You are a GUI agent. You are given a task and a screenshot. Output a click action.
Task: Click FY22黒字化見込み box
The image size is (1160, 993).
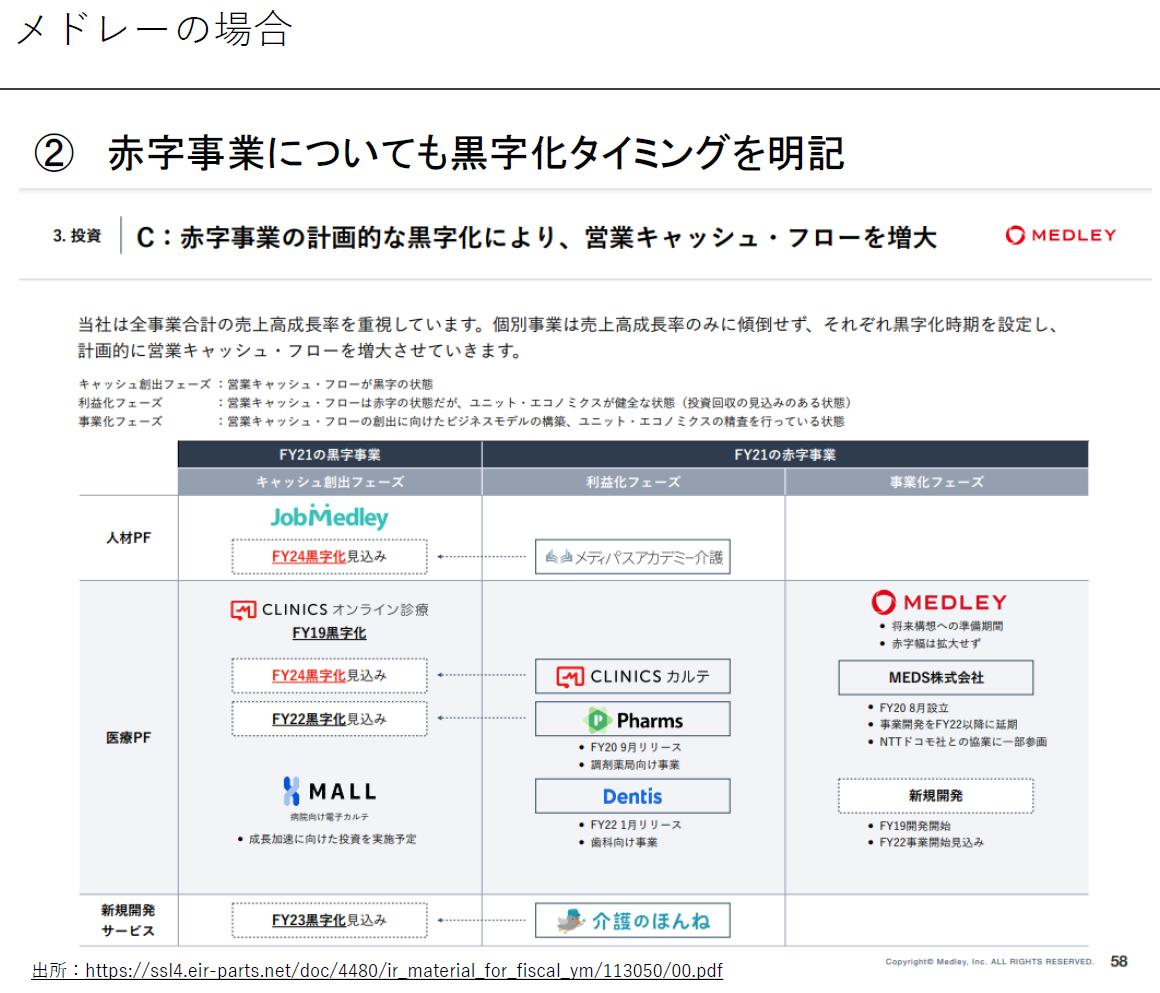(x=329, y=719)
